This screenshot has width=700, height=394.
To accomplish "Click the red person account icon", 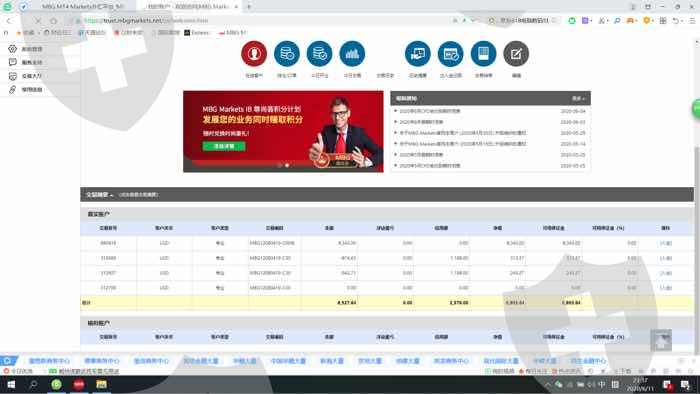I will [254, 54].
